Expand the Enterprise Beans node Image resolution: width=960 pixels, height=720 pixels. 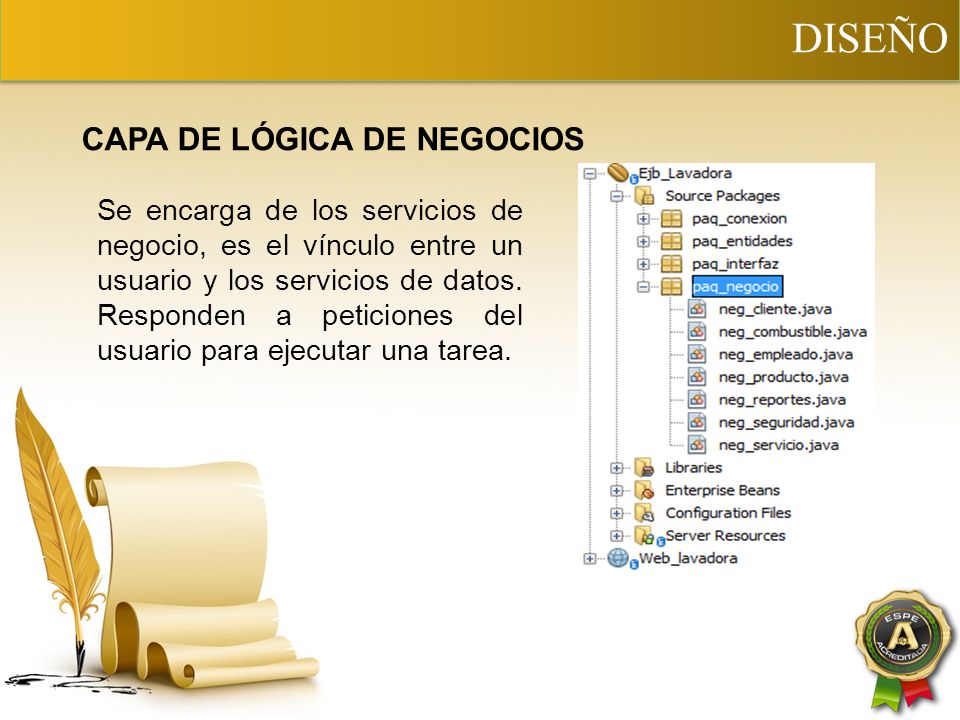pyautogui.click(x=617, y=491)
